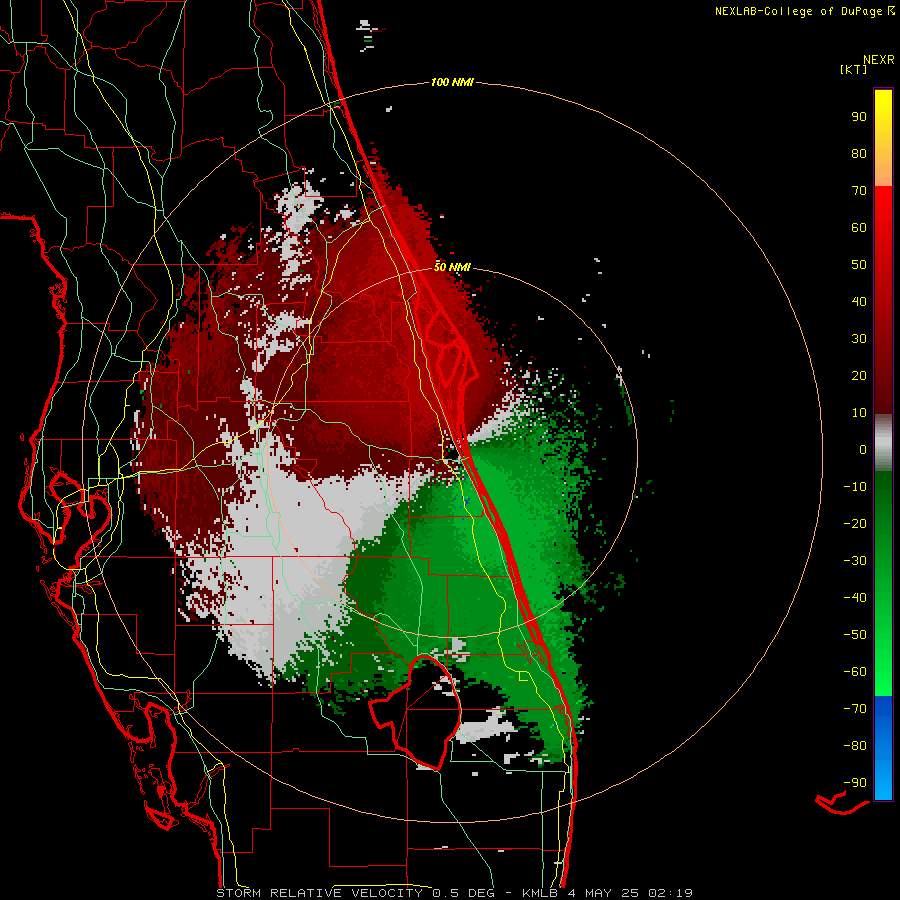Viewport: 900px width, 900px height.
Task: Select the positive 30 knots scale label
Action: click(859, 339)
